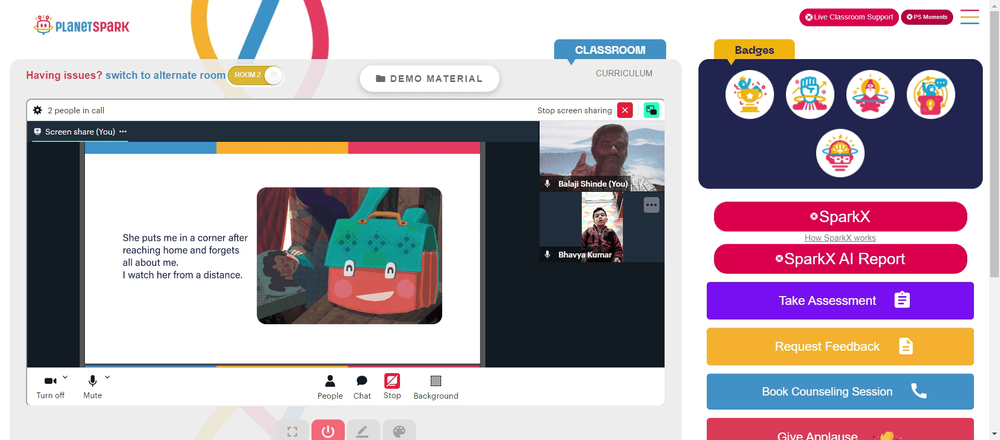
Task: Open the Background effects option
Action: coord(436,387)
